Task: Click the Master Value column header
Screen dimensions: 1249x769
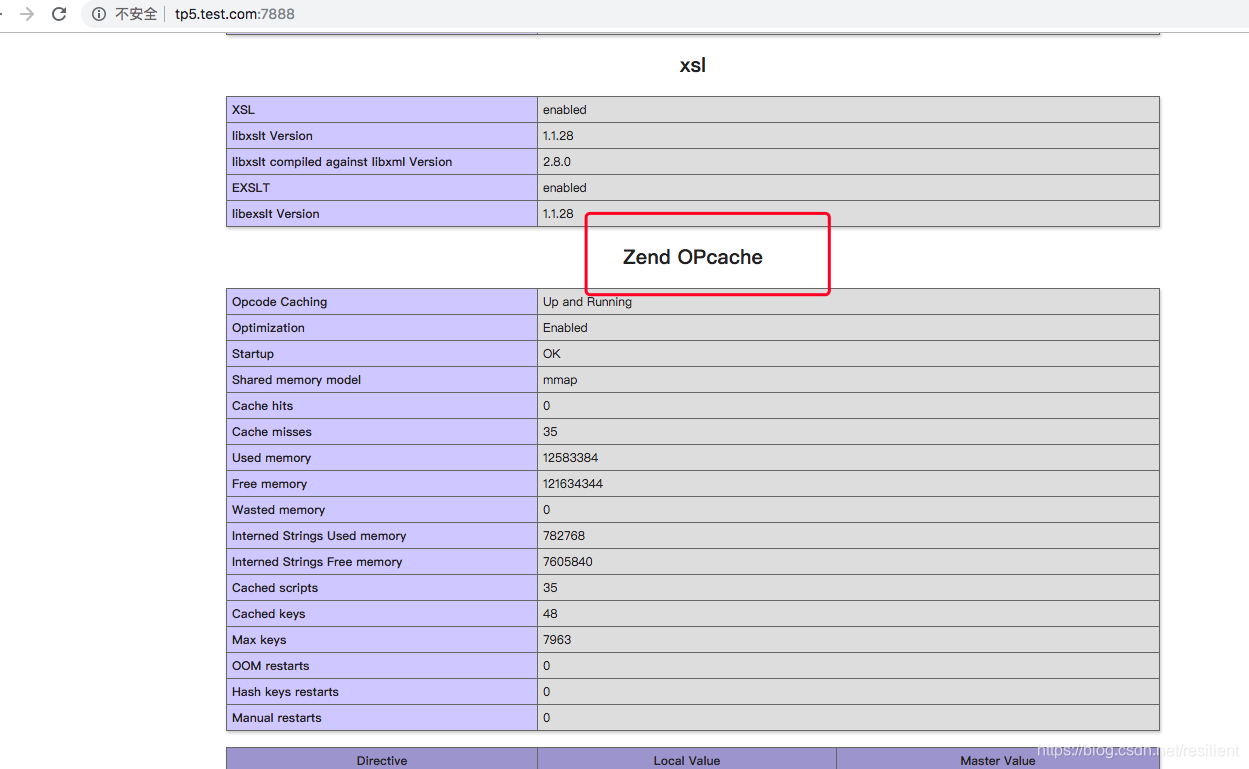Action: click(x=998, y=761)
